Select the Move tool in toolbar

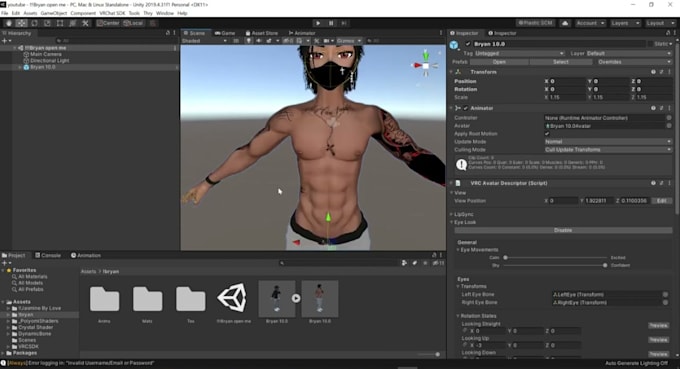click(21, 23)
